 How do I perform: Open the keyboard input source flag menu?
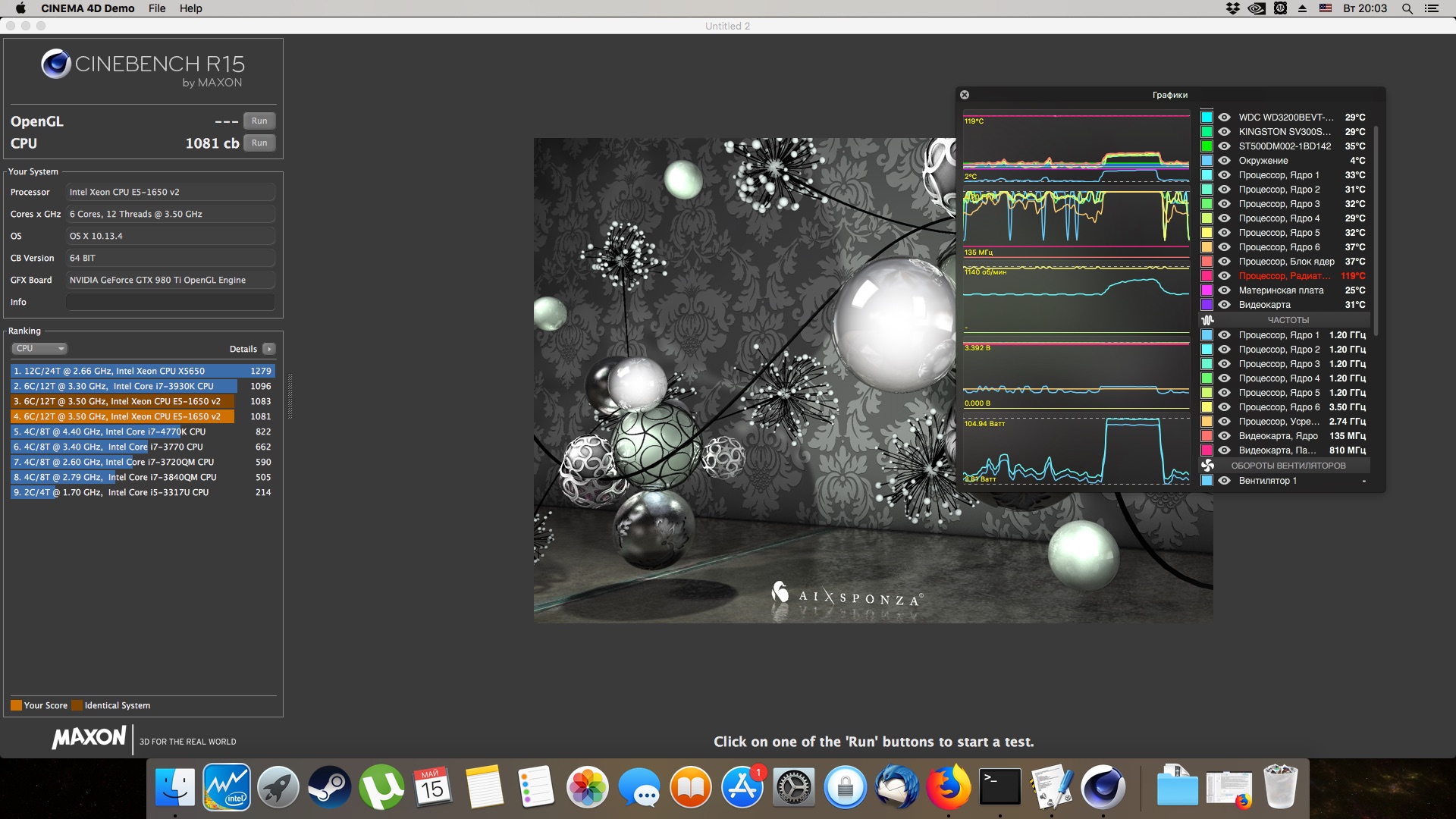pyautogui.click(x=1326, y=8)
